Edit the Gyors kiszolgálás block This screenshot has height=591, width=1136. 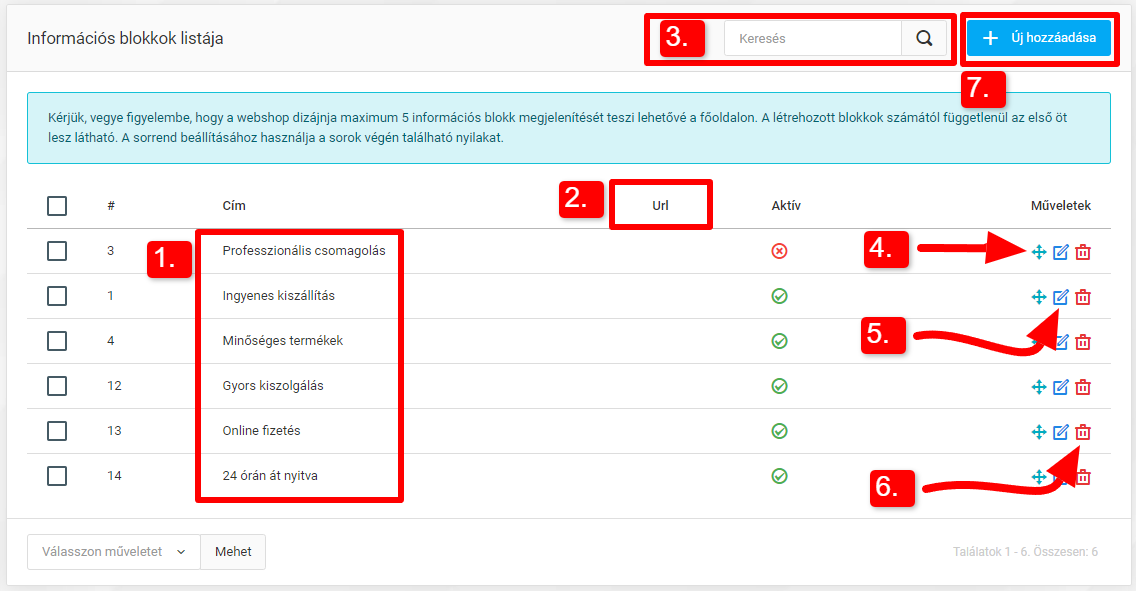pos(1061,387)
